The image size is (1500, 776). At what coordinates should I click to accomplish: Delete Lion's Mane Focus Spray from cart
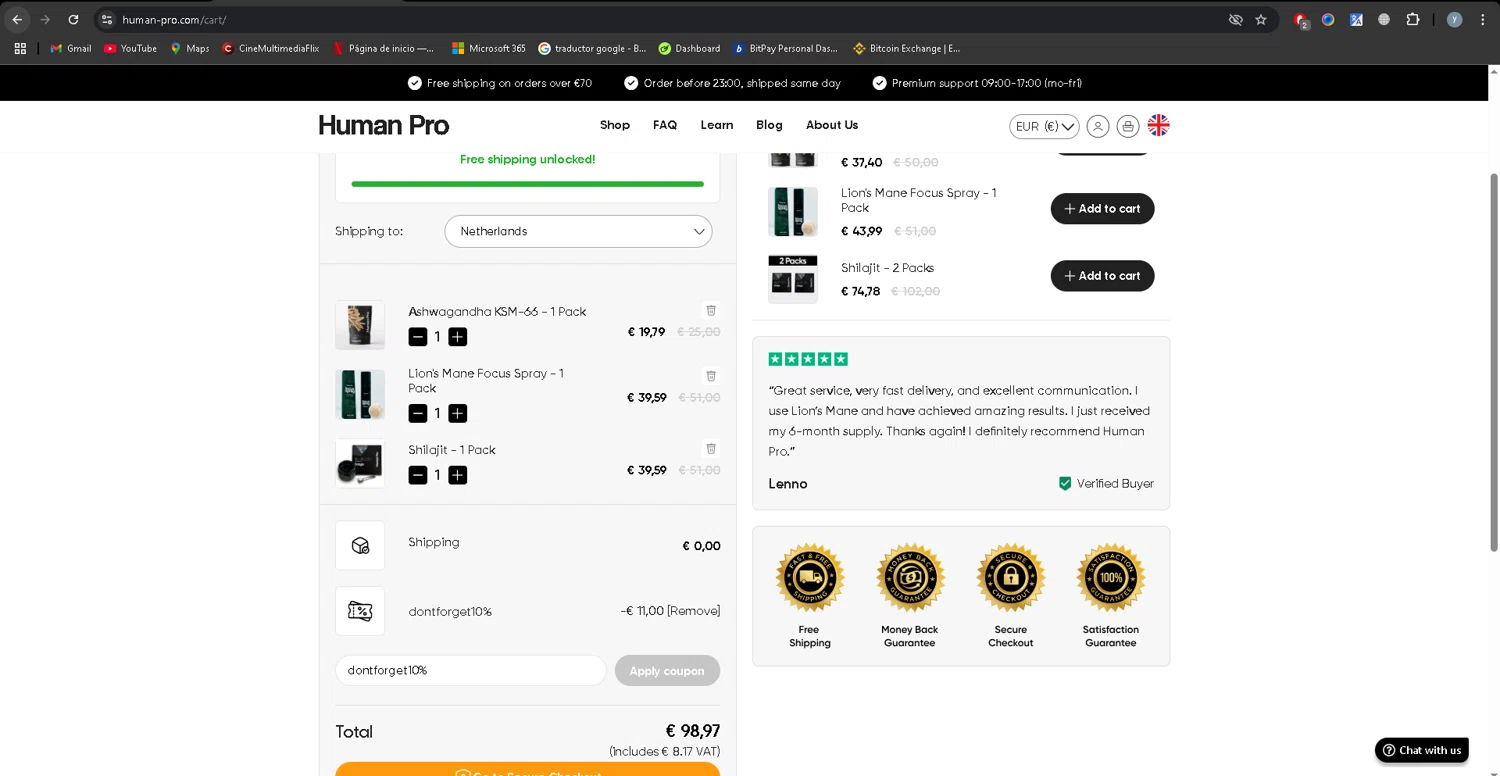pos(711,375)
